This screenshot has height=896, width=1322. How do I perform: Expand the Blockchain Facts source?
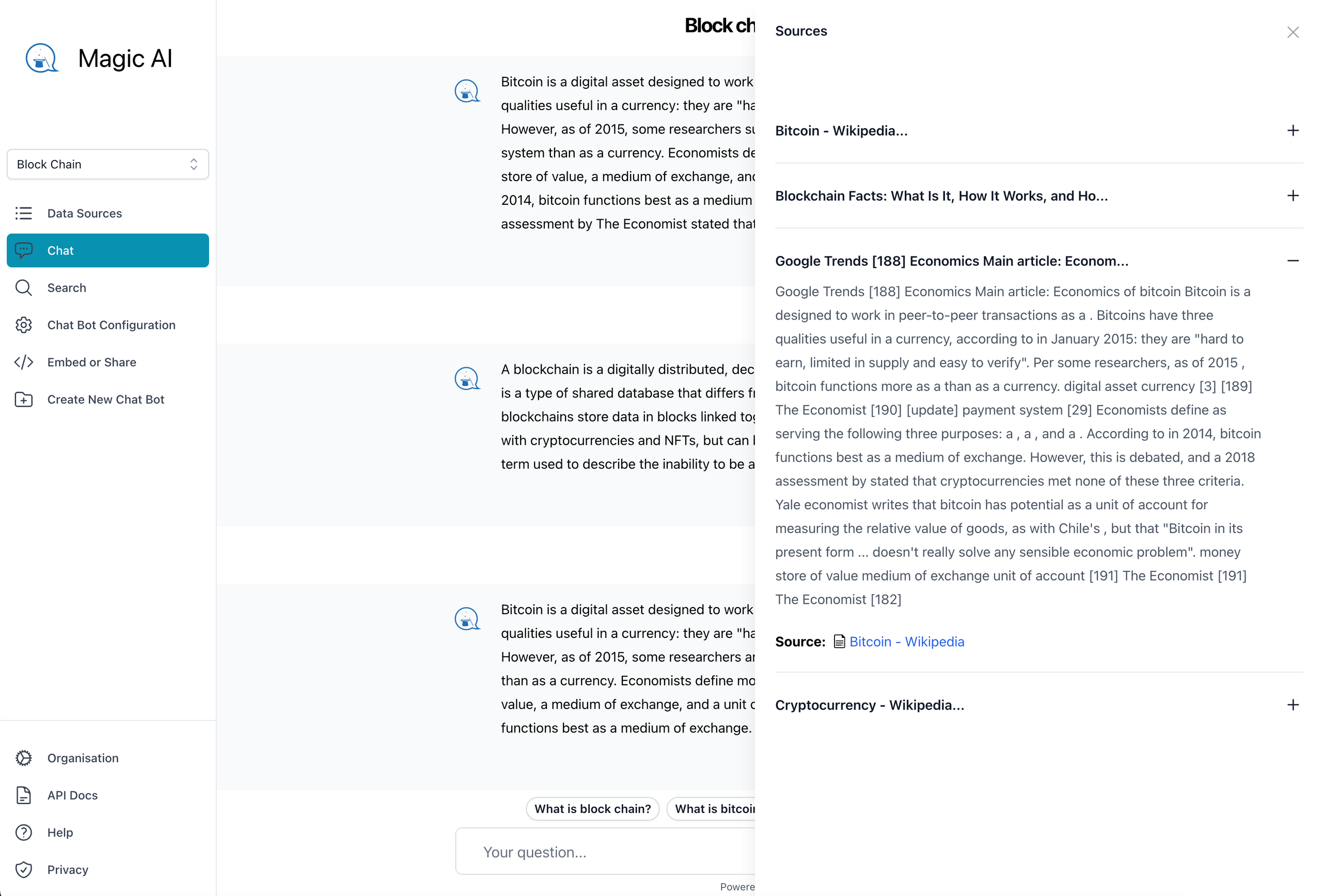tap(1293, 195)
